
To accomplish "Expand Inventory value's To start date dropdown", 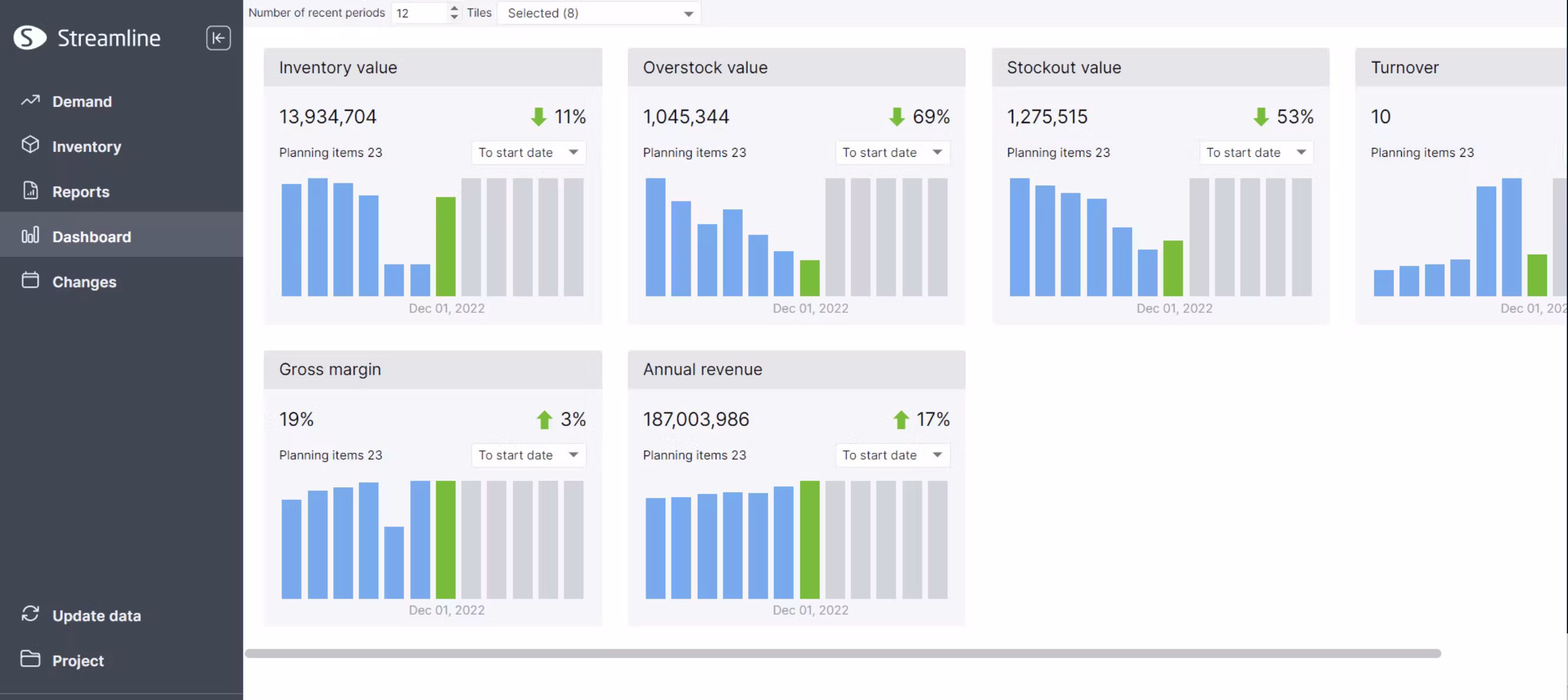I will coord(528,152).
